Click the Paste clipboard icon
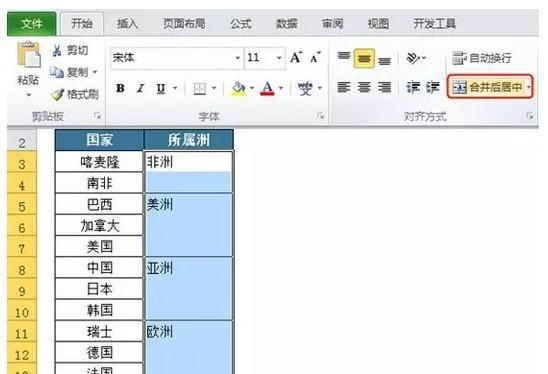 click(29, 54)
